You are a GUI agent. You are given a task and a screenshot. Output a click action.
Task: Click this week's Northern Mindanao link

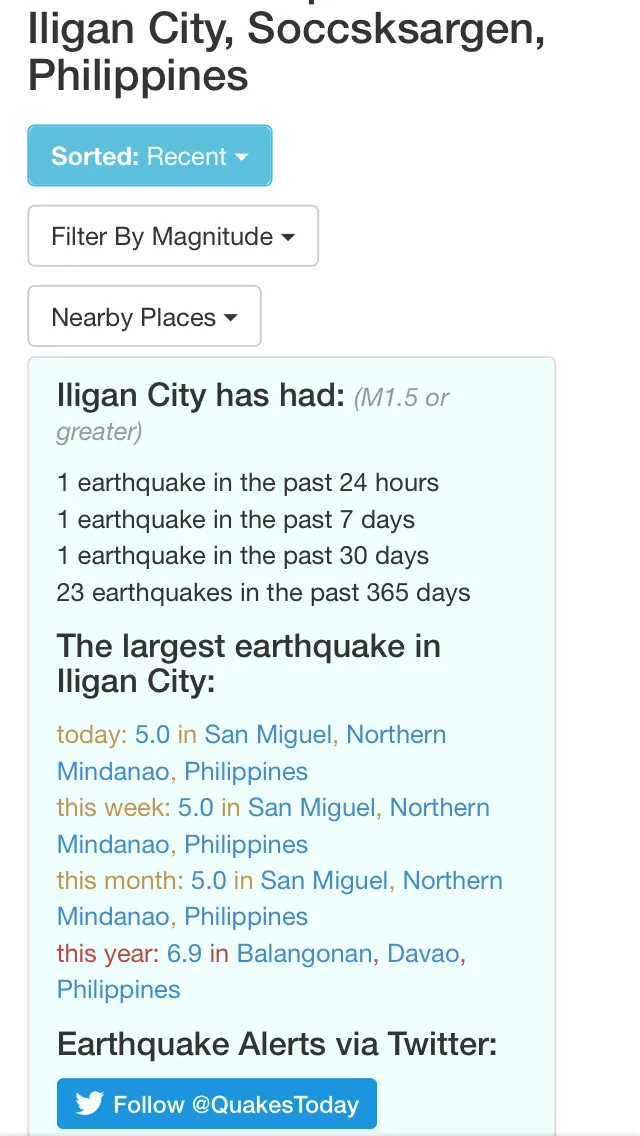[273, 826]
